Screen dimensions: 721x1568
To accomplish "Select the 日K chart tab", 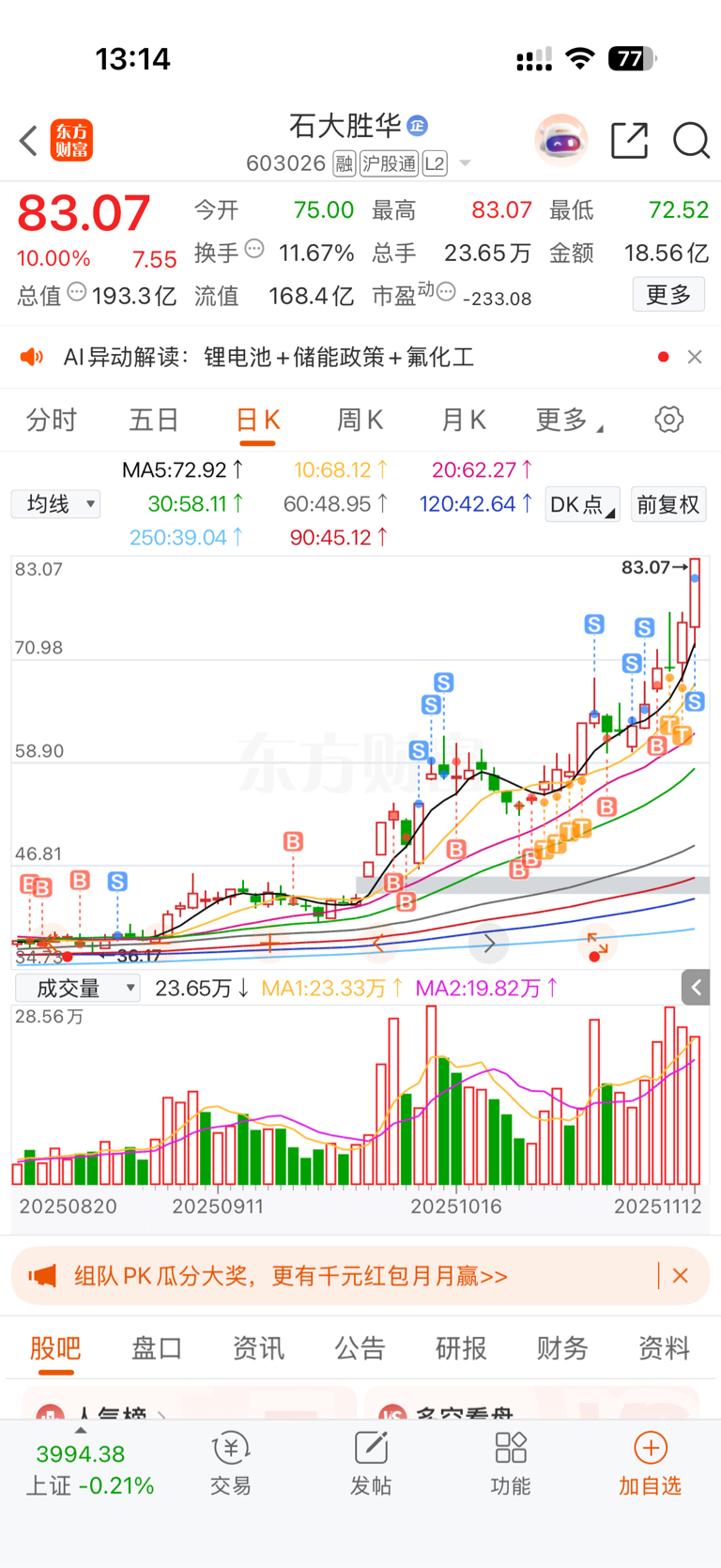I will (x=257, y=420).
